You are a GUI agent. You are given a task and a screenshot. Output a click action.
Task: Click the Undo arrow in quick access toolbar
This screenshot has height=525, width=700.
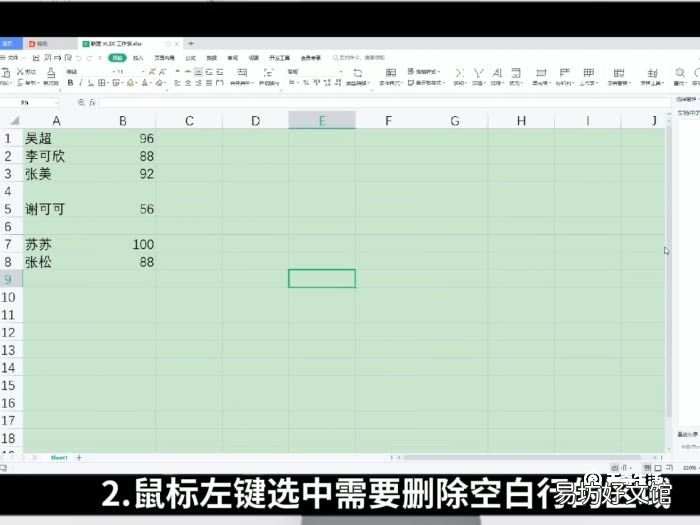pyautogui.click(x=78, y=58)
